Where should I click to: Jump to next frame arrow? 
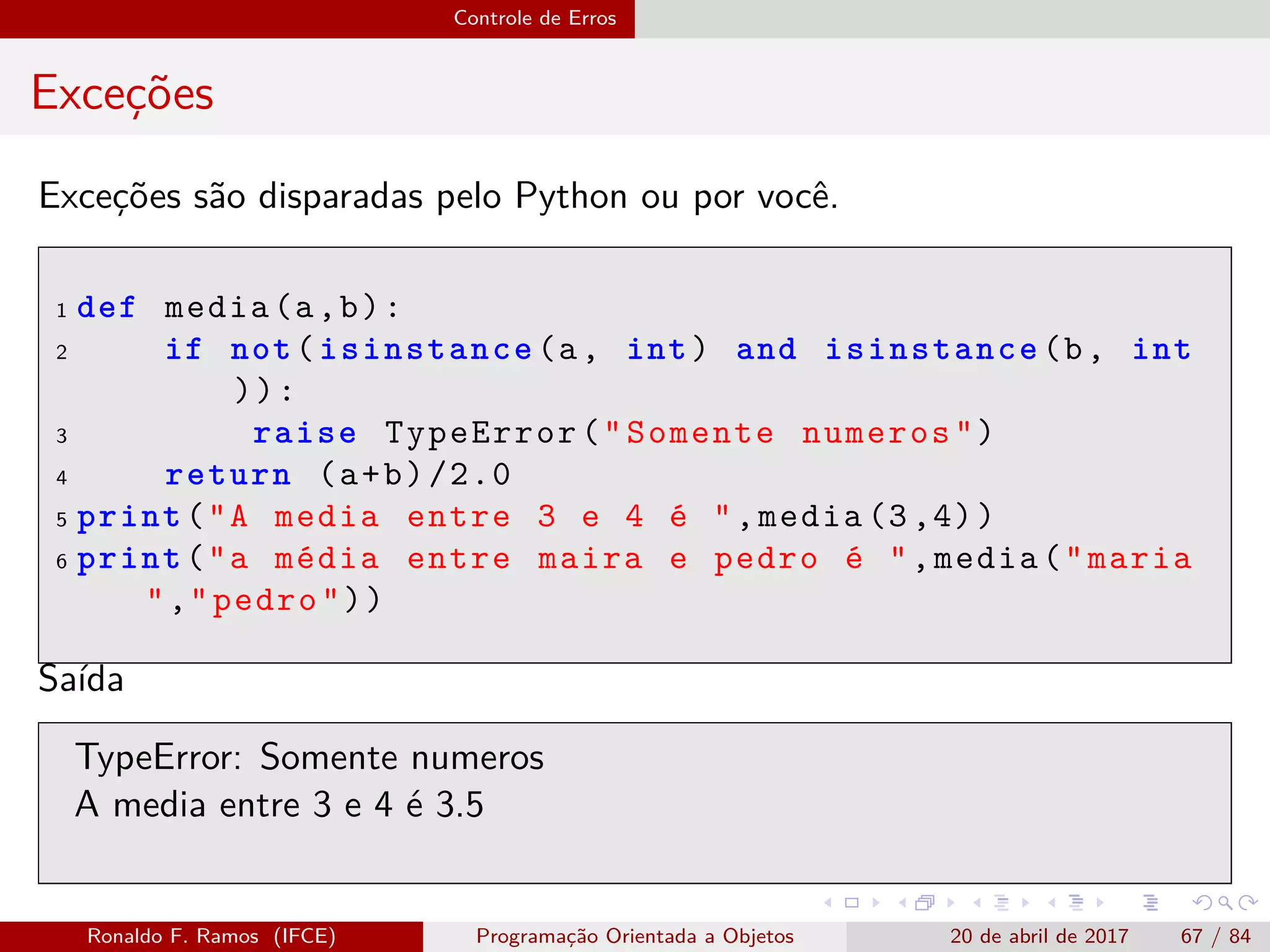point(950,902)
